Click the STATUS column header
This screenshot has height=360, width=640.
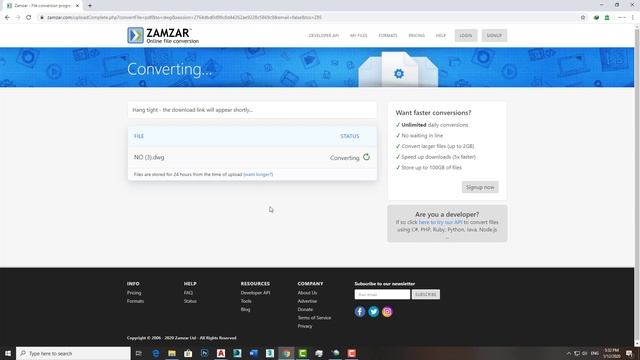[350, 136]
